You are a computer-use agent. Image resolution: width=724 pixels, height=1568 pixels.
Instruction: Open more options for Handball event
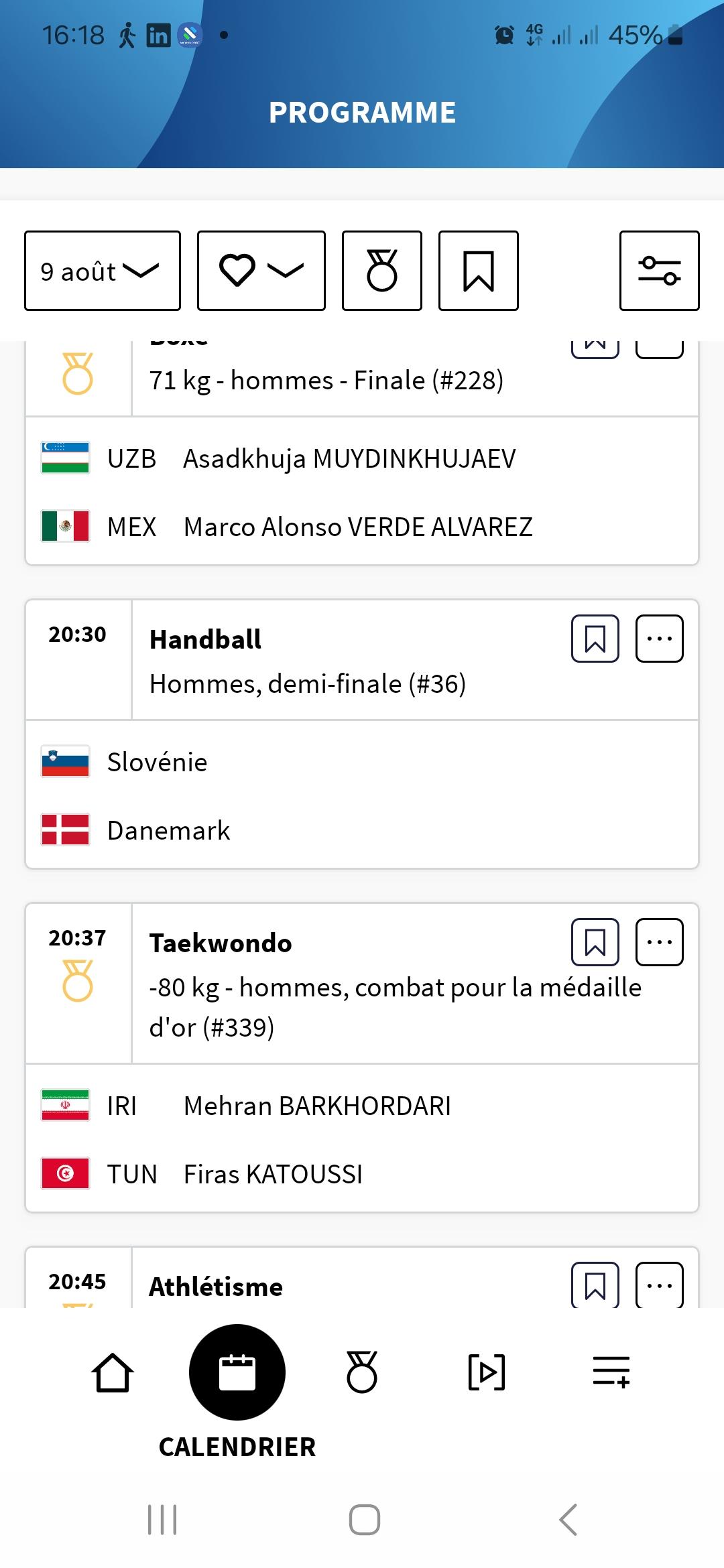[x=660, y=639]
